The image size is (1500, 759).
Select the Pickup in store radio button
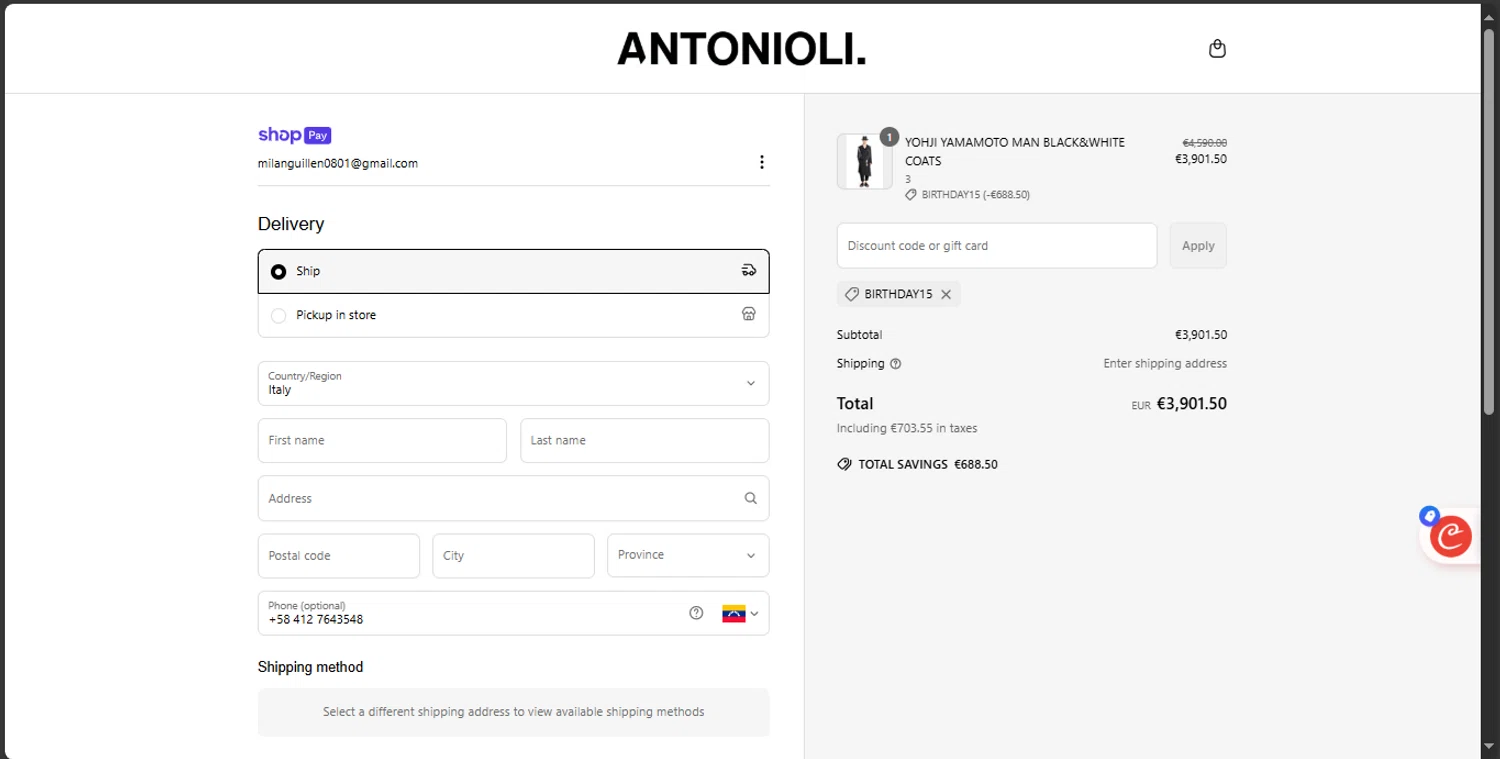pos(279,315)
